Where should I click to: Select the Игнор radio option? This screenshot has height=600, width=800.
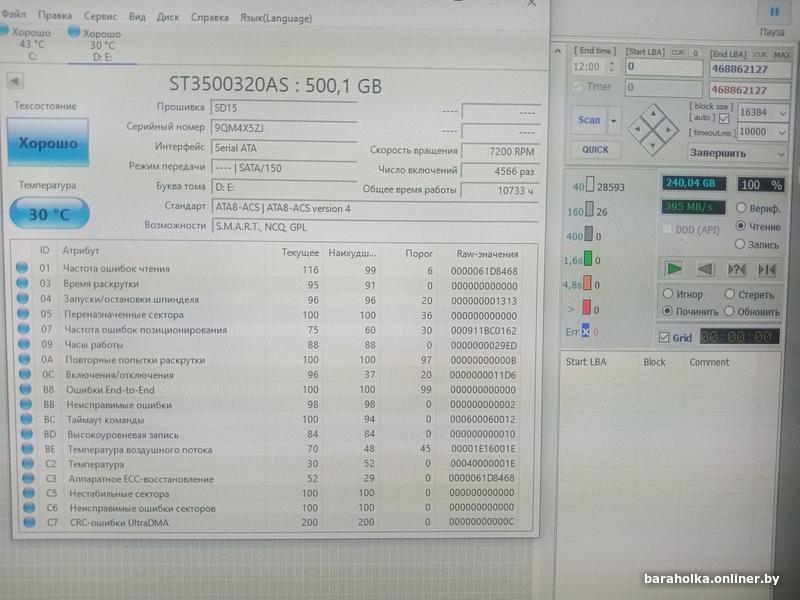pyautogui.click(x=668, y=294)
